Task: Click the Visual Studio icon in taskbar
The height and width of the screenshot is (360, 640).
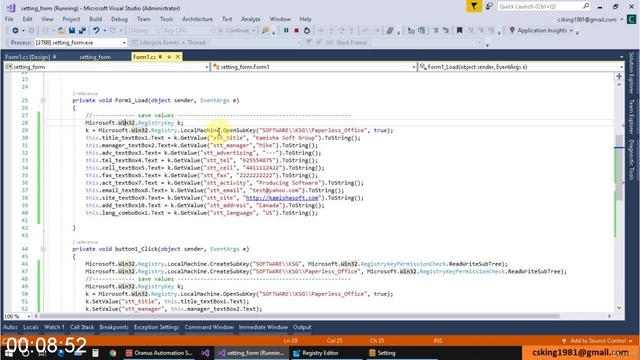Action: pos(205,353)
